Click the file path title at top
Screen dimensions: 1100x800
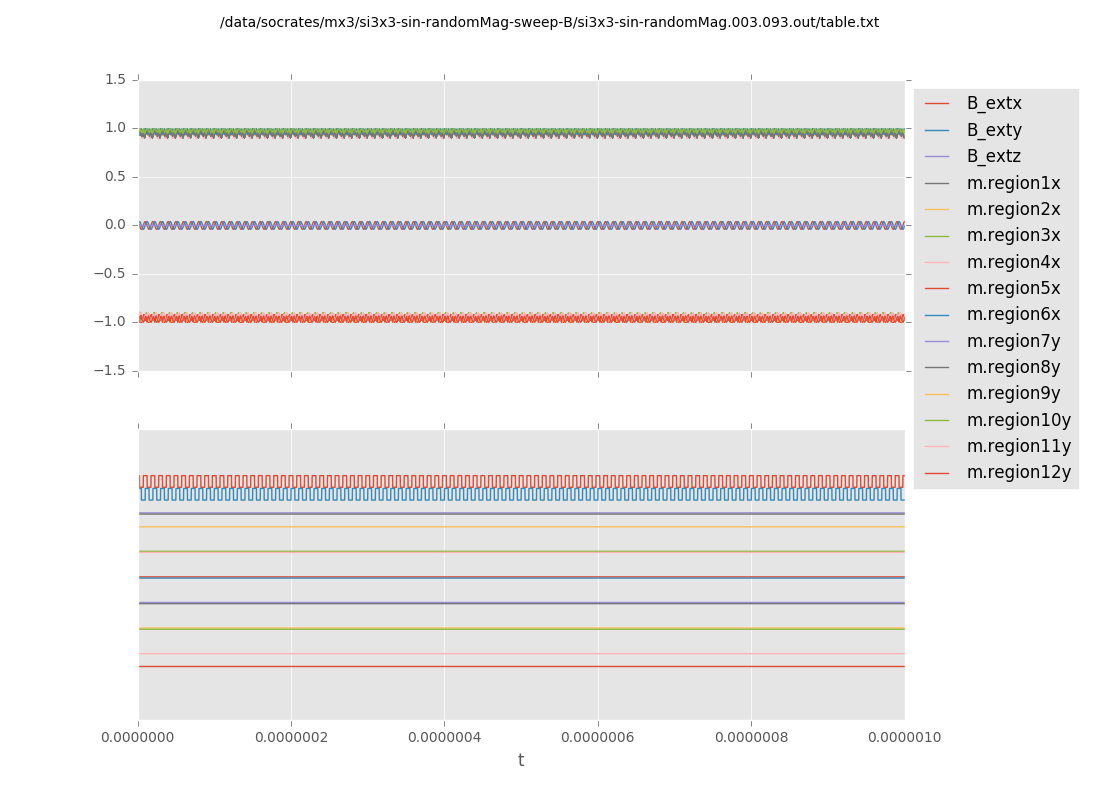[549, 22]
